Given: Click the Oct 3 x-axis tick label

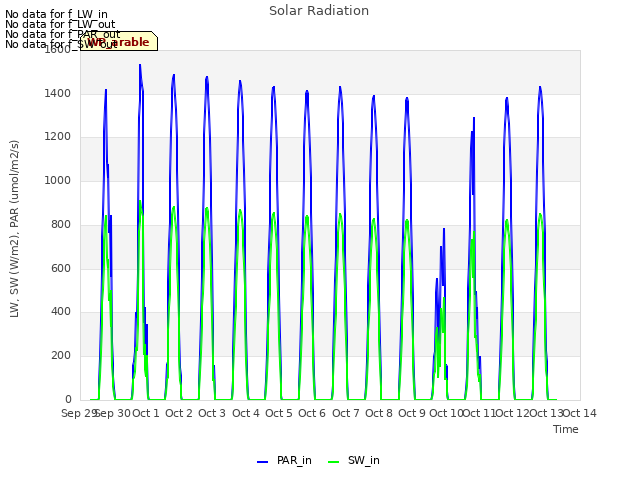Looking at the screenshot, I should (x=212, y=413).
